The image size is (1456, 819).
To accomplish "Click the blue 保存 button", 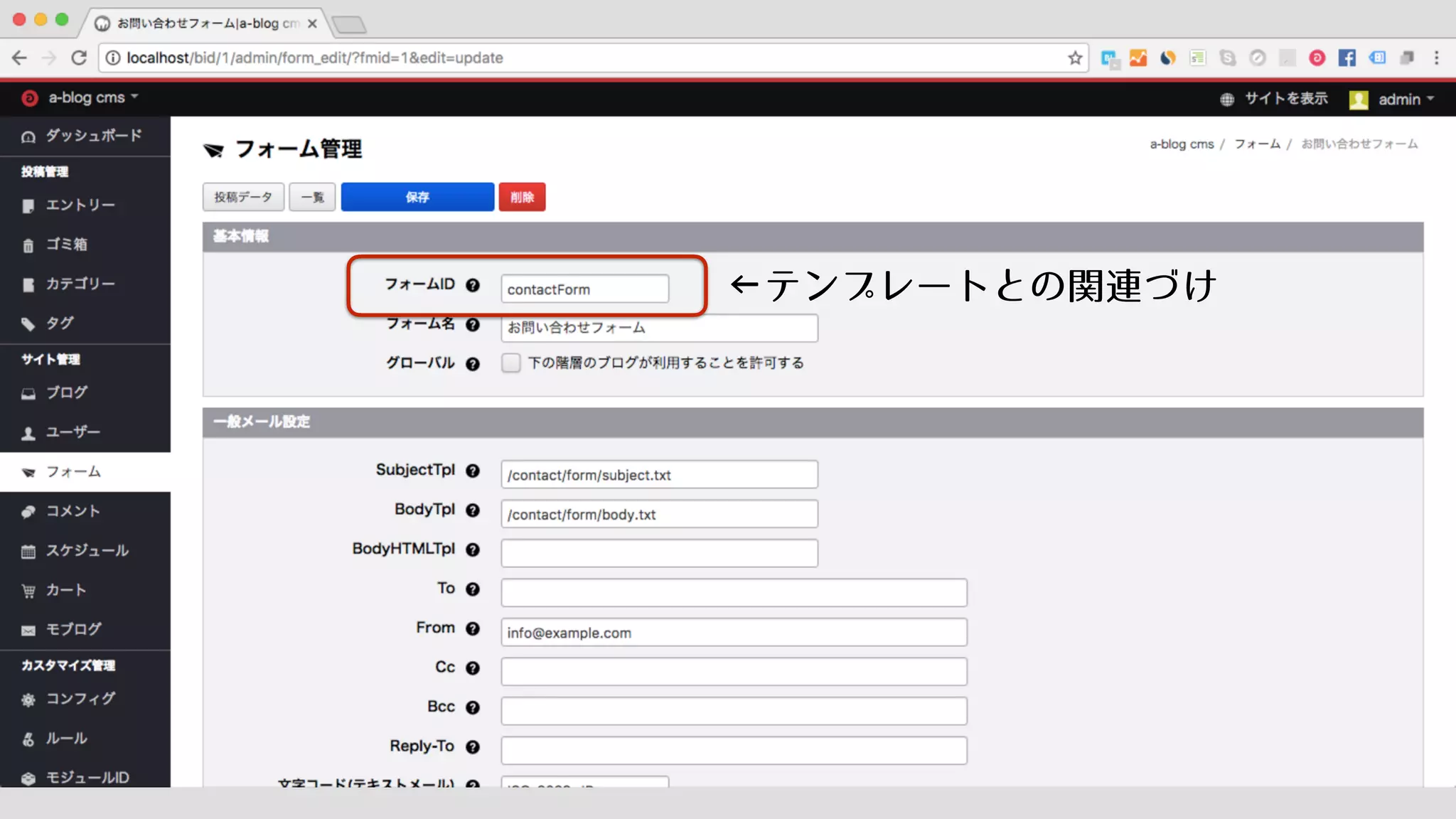I will pyautogui.click(x=417, y=197).
